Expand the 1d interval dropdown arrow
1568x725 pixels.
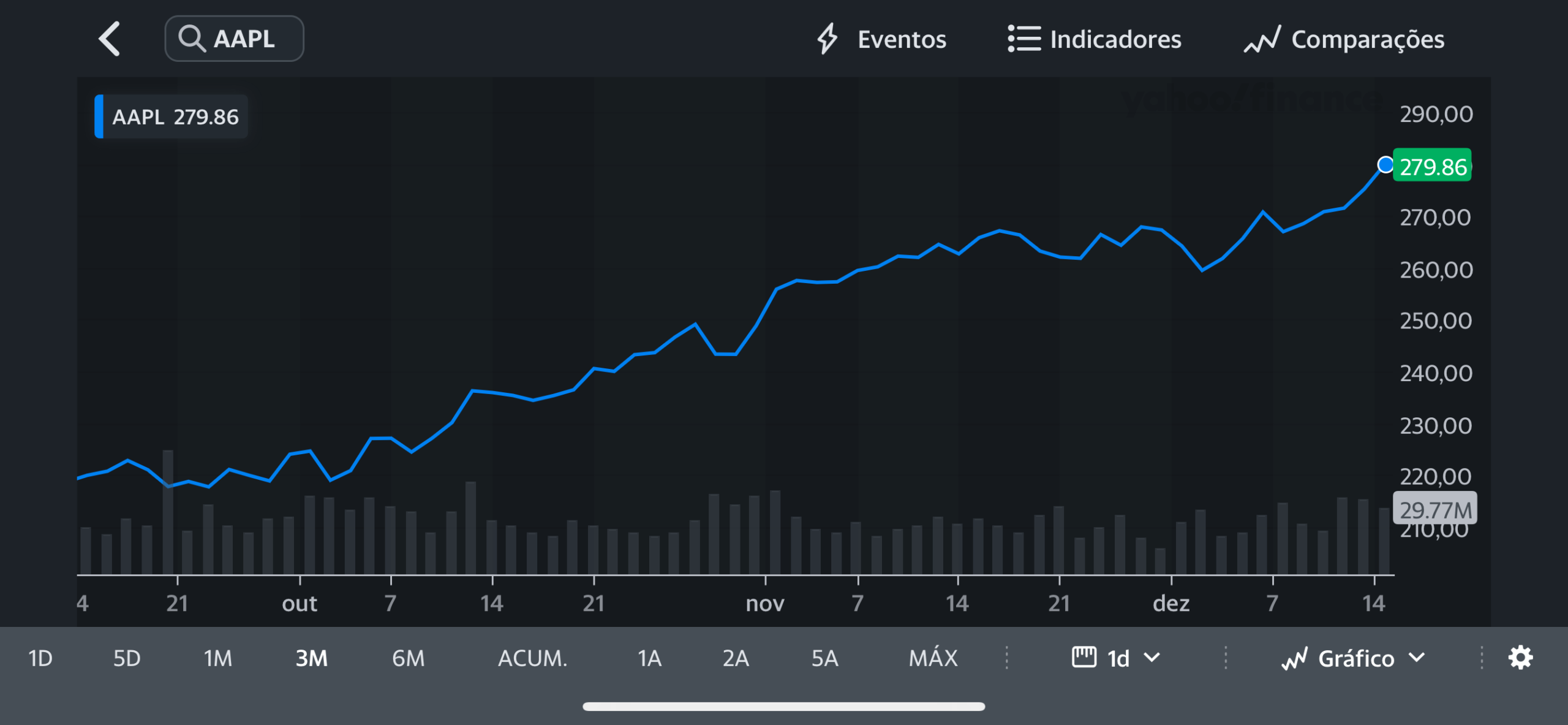click(x=1152, y=658)
